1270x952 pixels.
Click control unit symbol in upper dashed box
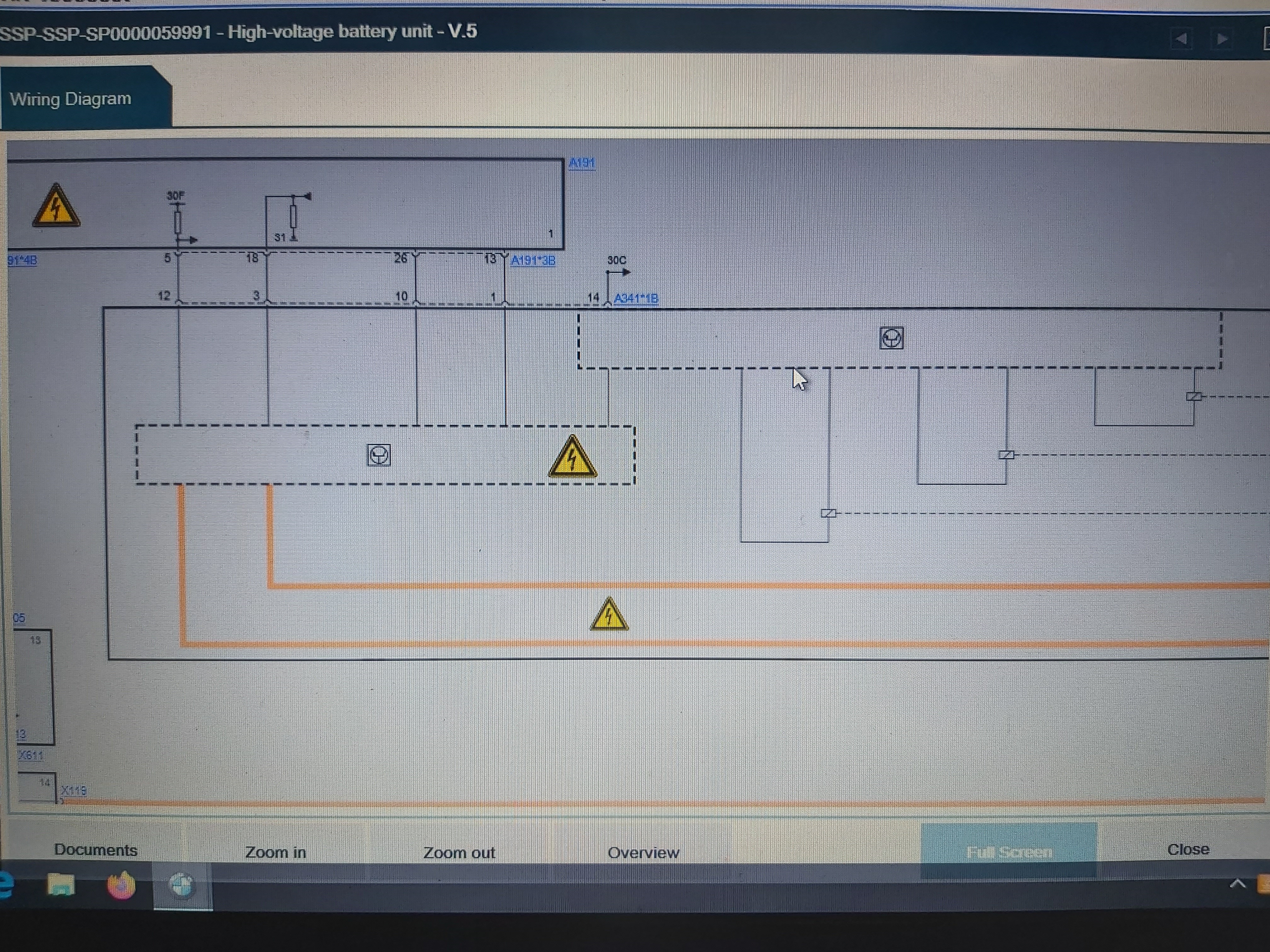891,338
